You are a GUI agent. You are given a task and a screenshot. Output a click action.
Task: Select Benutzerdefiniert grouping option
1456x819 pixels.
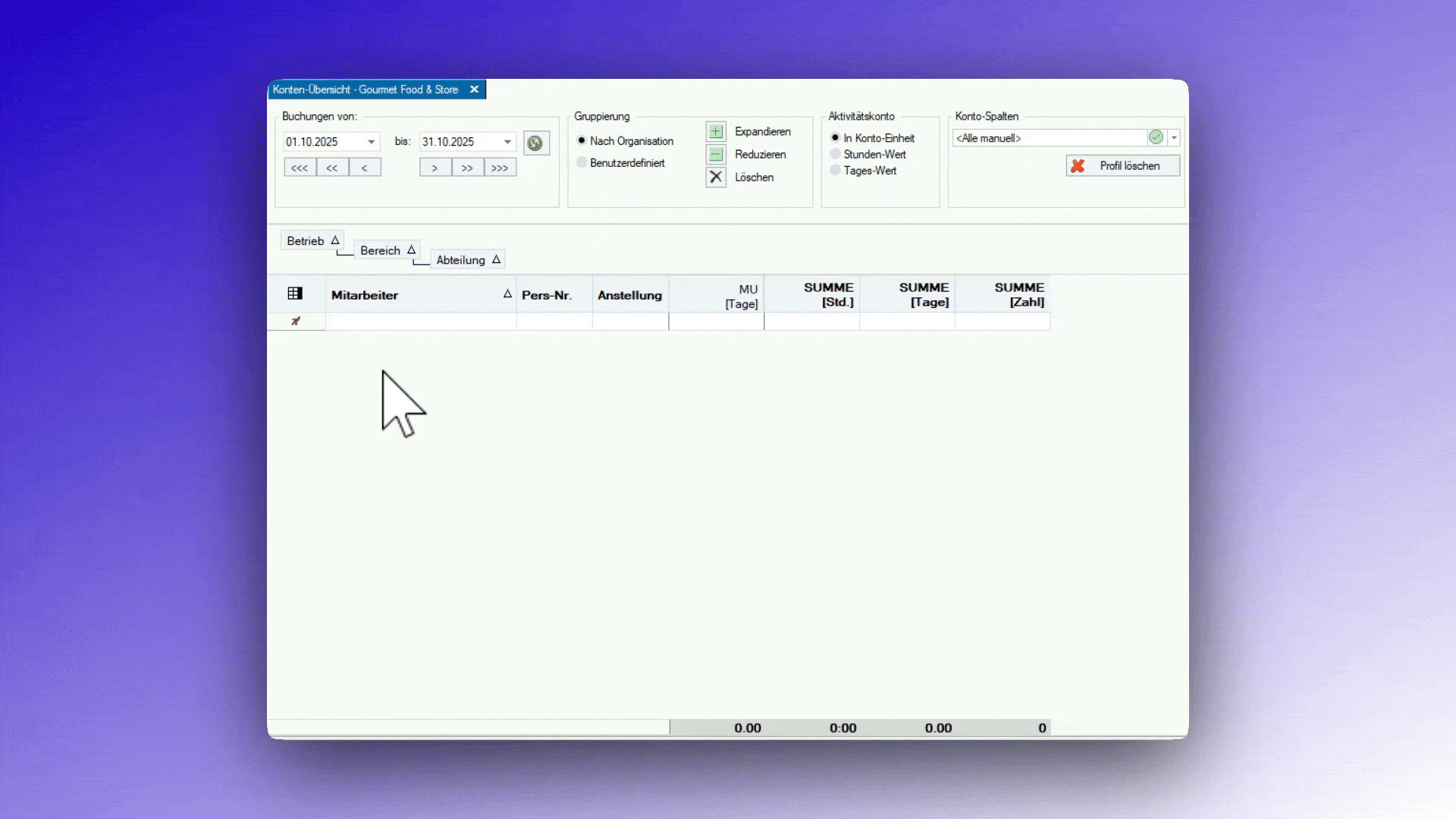tap(582, 162)
